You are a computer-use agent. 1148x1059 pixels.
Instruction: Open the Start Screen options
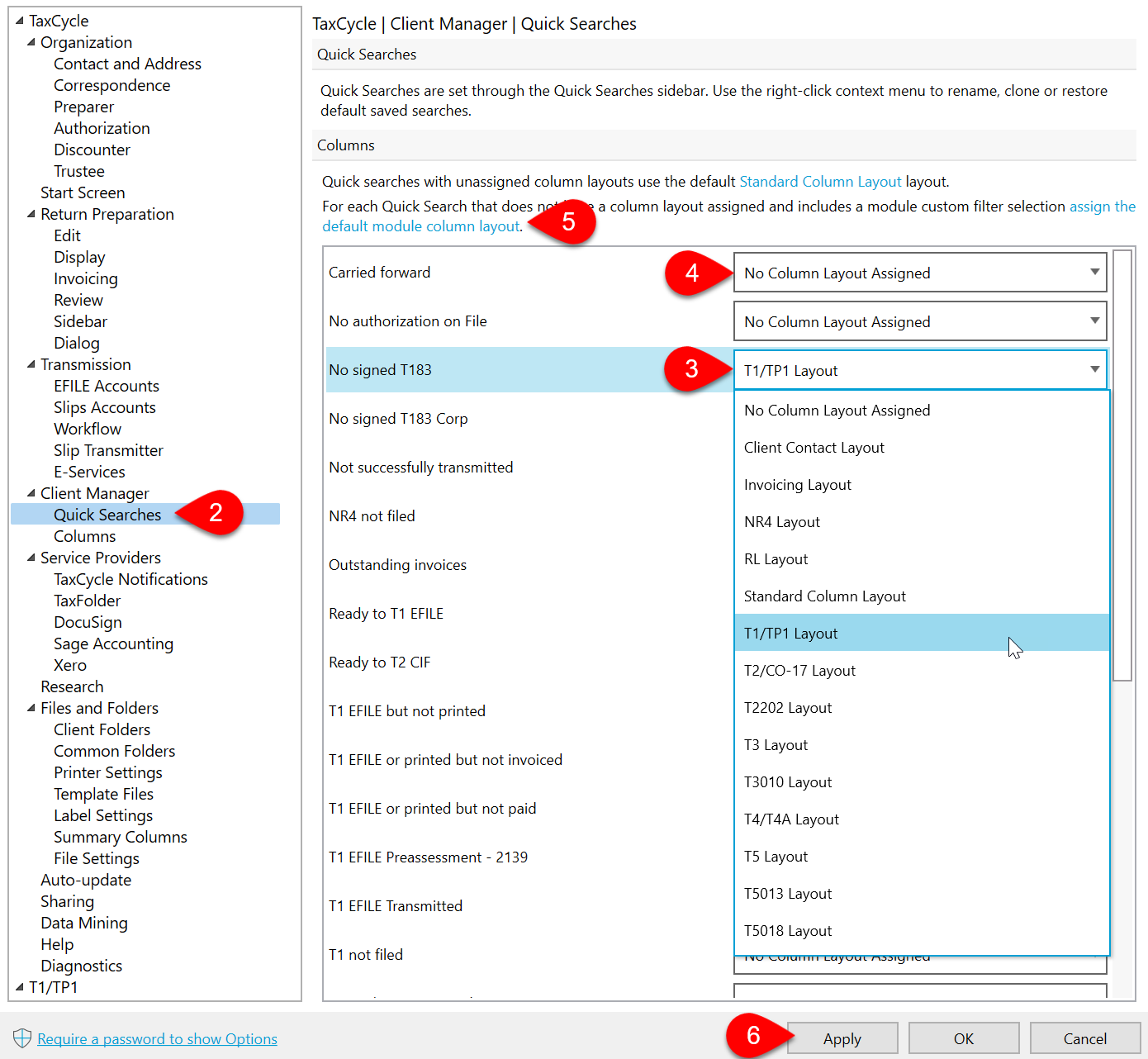point(83,192)
